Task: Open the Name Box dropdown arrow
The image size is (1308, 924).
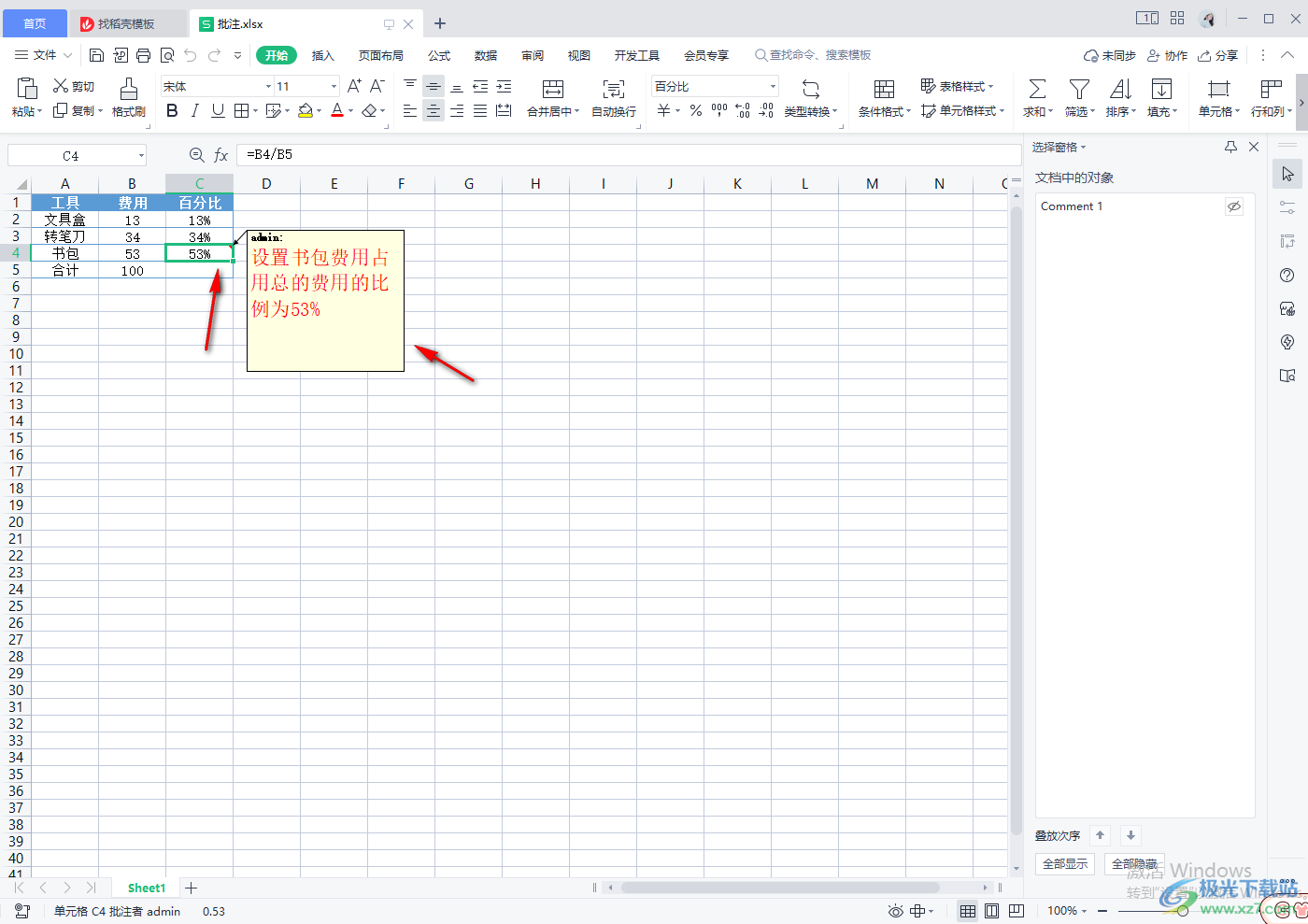Action: coord(141,156)
